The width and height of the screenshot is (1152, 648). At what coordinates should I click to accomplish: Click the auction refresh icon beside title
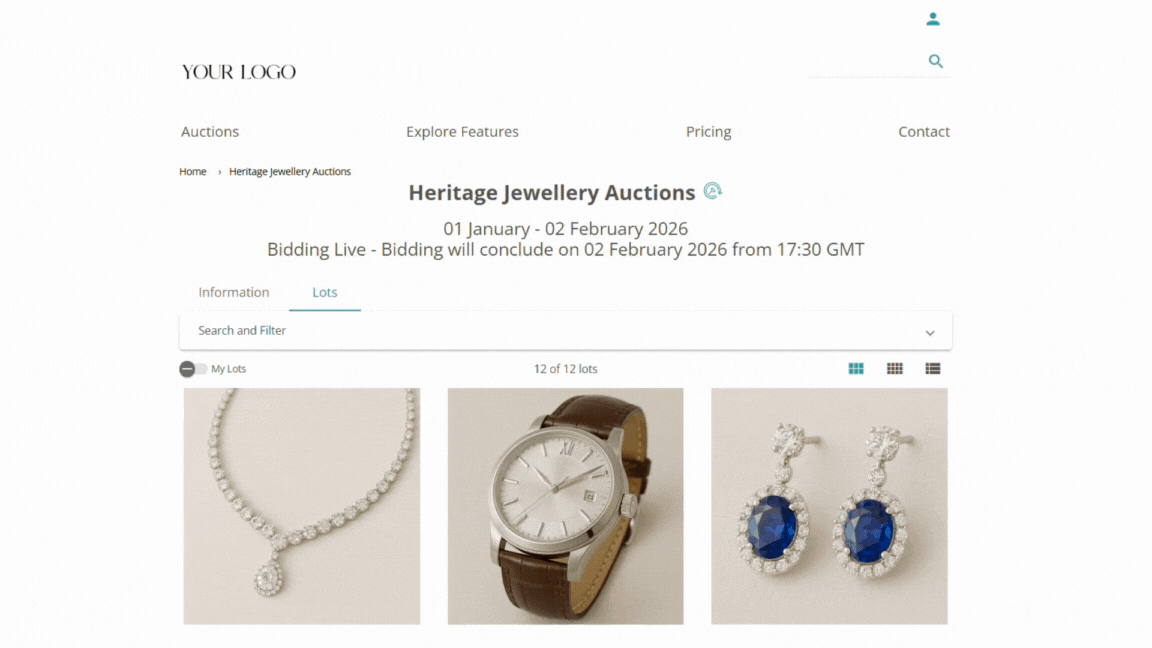click(x=712, y=191)
